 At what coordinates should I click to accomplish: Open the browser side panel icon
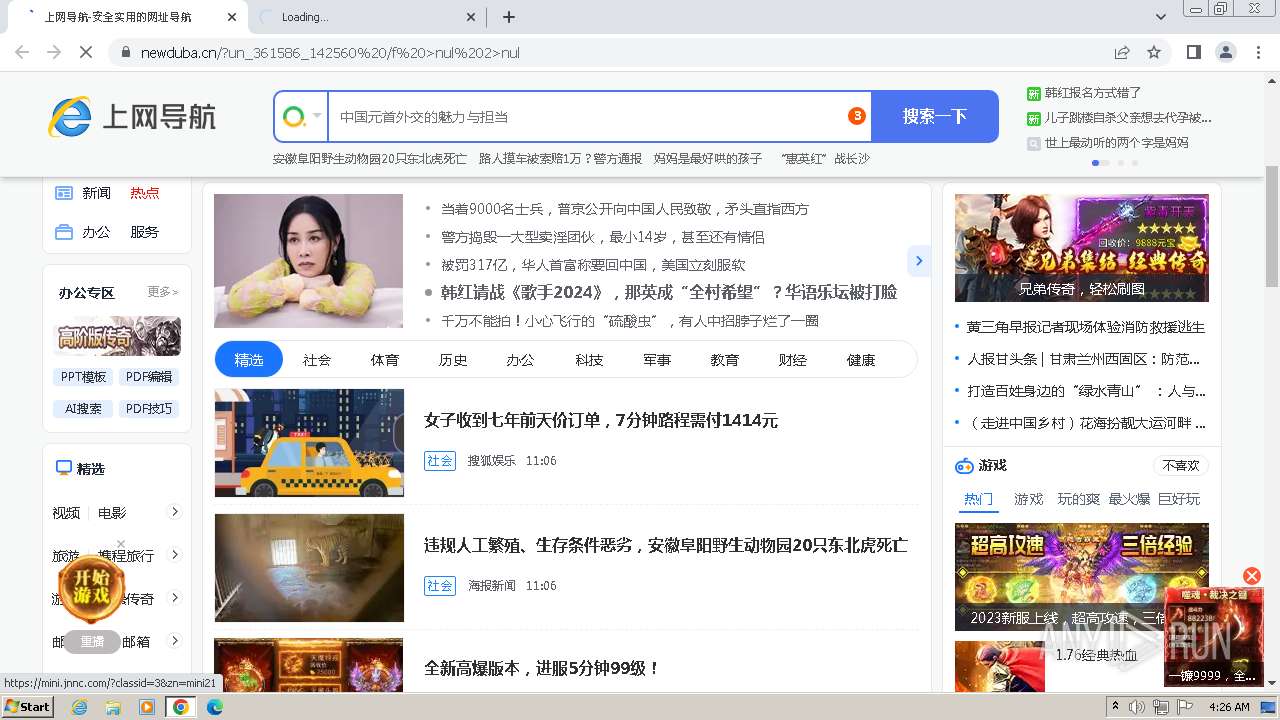coord(1193,52)
